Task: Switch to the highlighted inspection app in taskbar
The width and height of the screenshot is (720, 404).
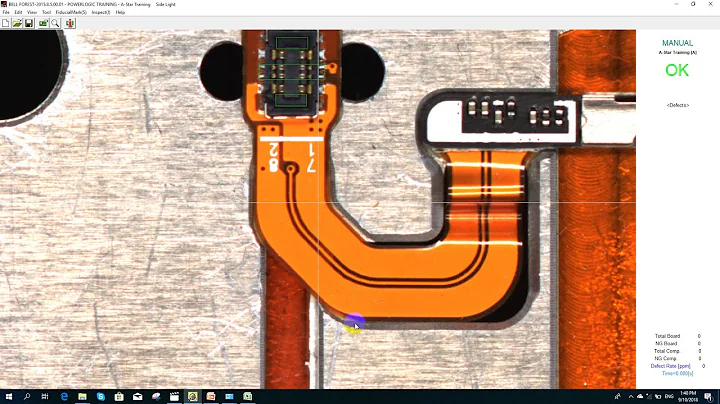Action: point(192,396)
